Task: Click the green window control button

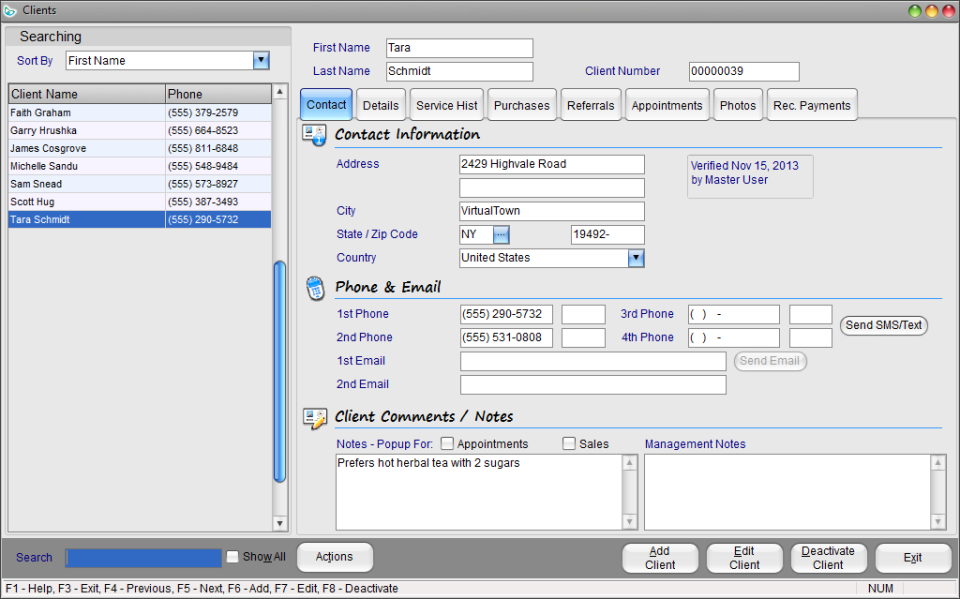Action: tap(915, 11)
